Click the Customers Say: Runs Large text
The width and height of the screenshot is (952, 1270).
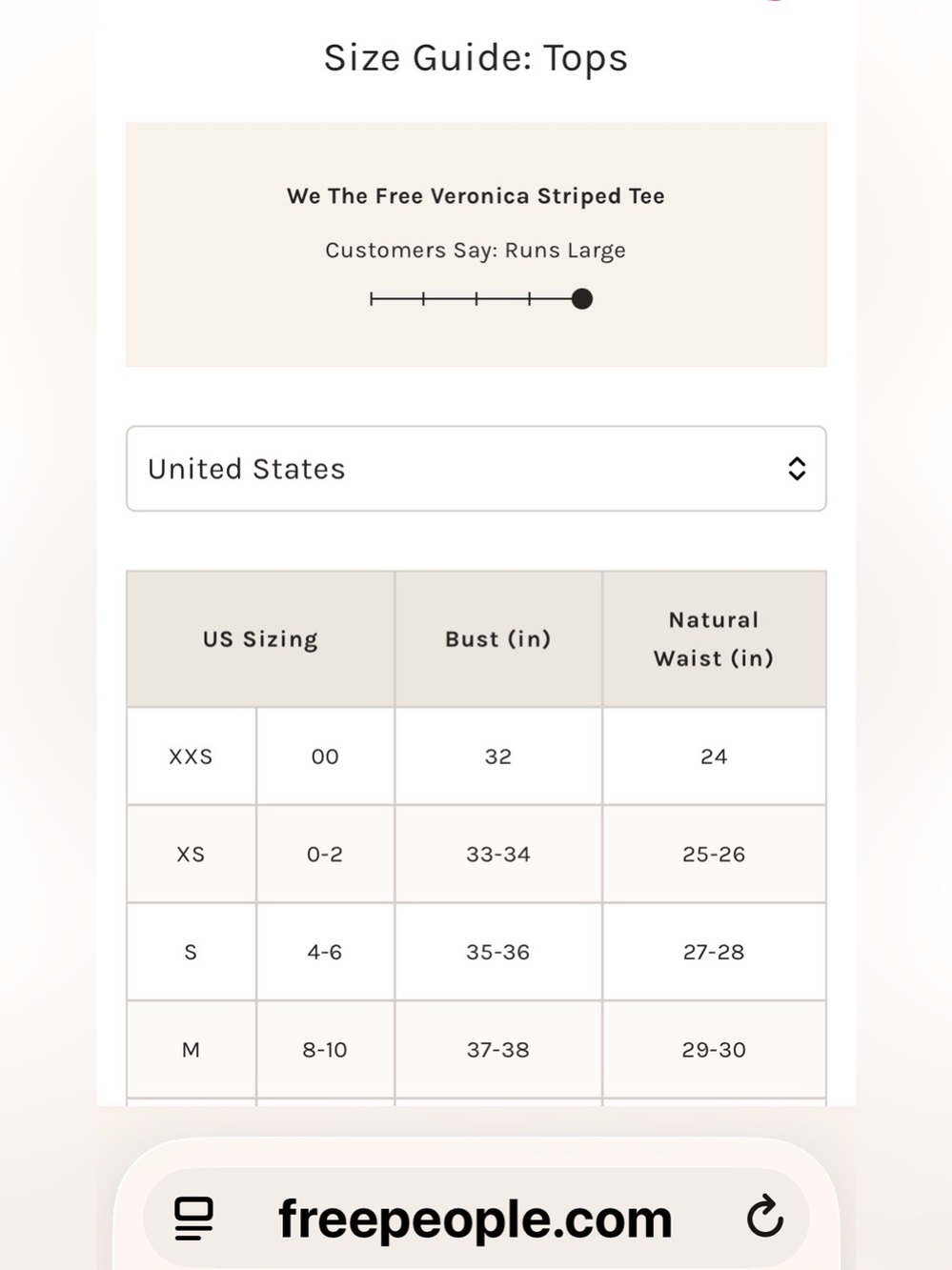[x=476, y=251]
